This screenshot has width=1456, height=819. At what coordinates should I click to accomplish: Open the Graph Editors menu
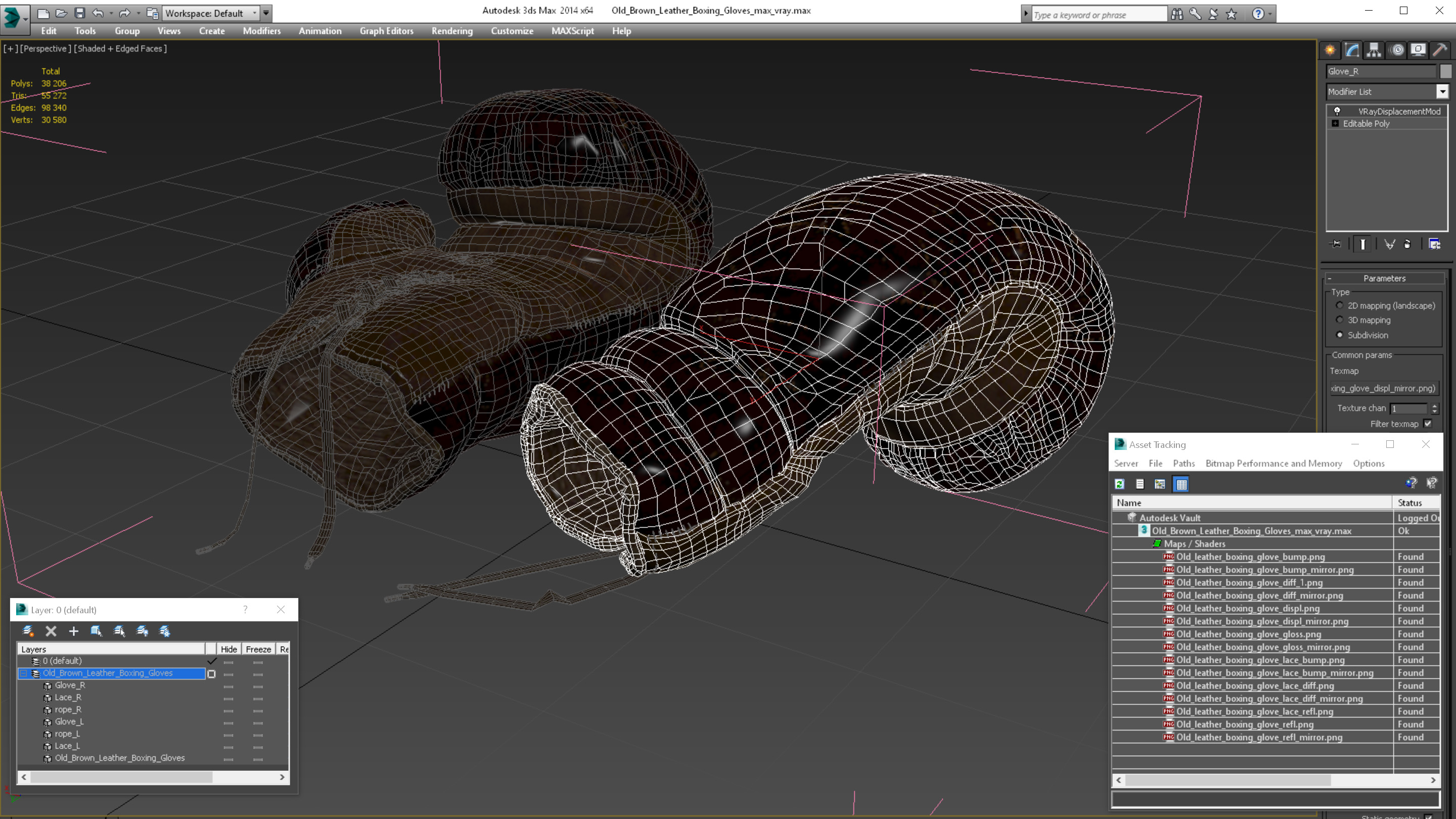(386, 31)
